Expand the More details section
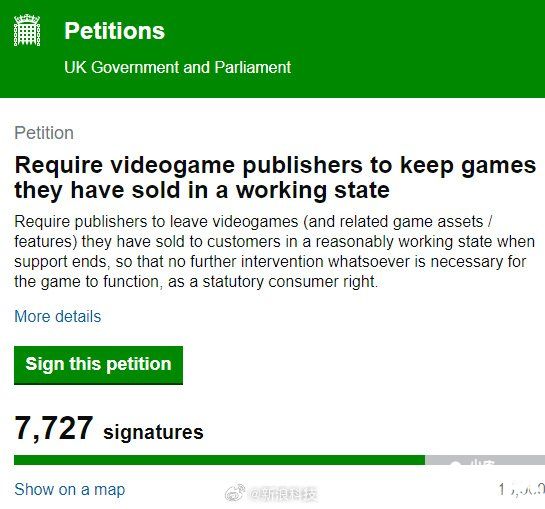Screen dimensions: 545x509 [58, 316]
